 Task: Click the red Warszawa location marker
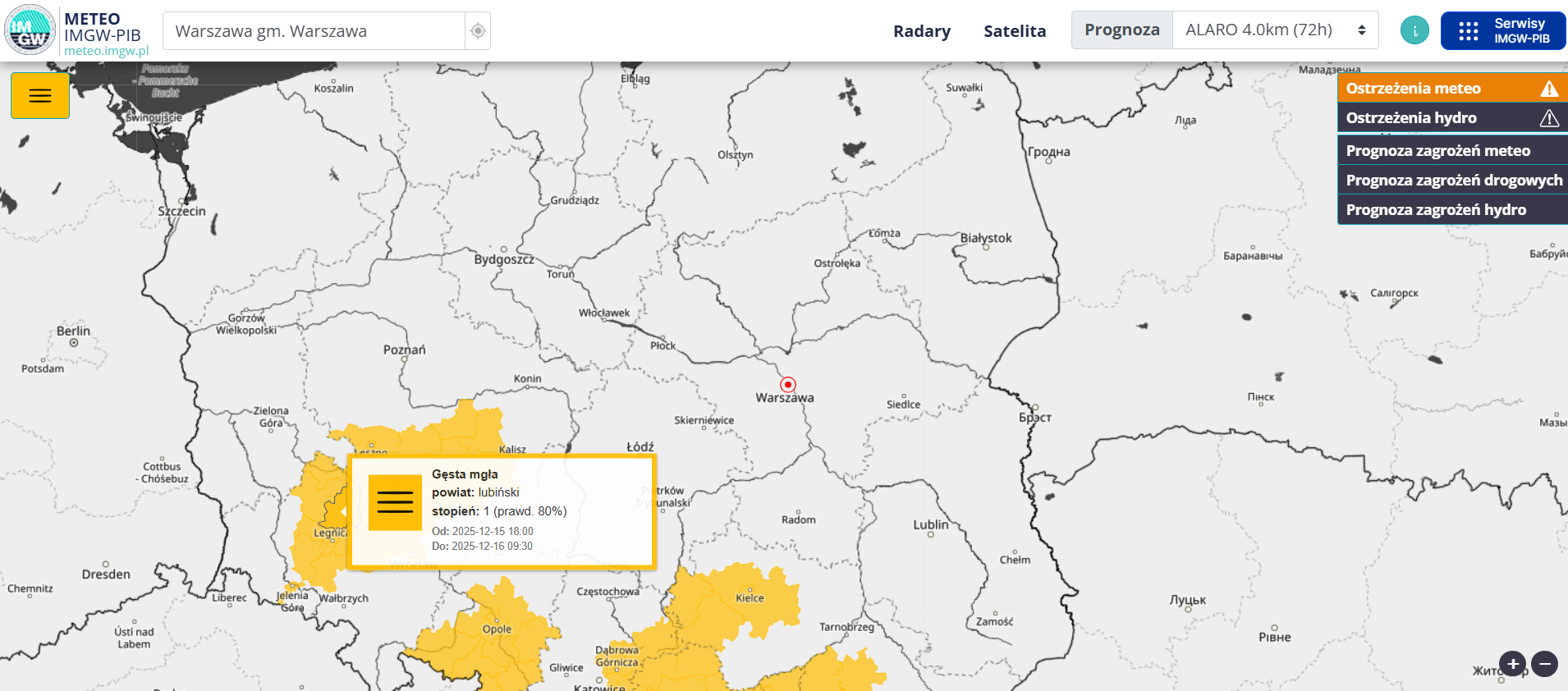click(787, 384)
